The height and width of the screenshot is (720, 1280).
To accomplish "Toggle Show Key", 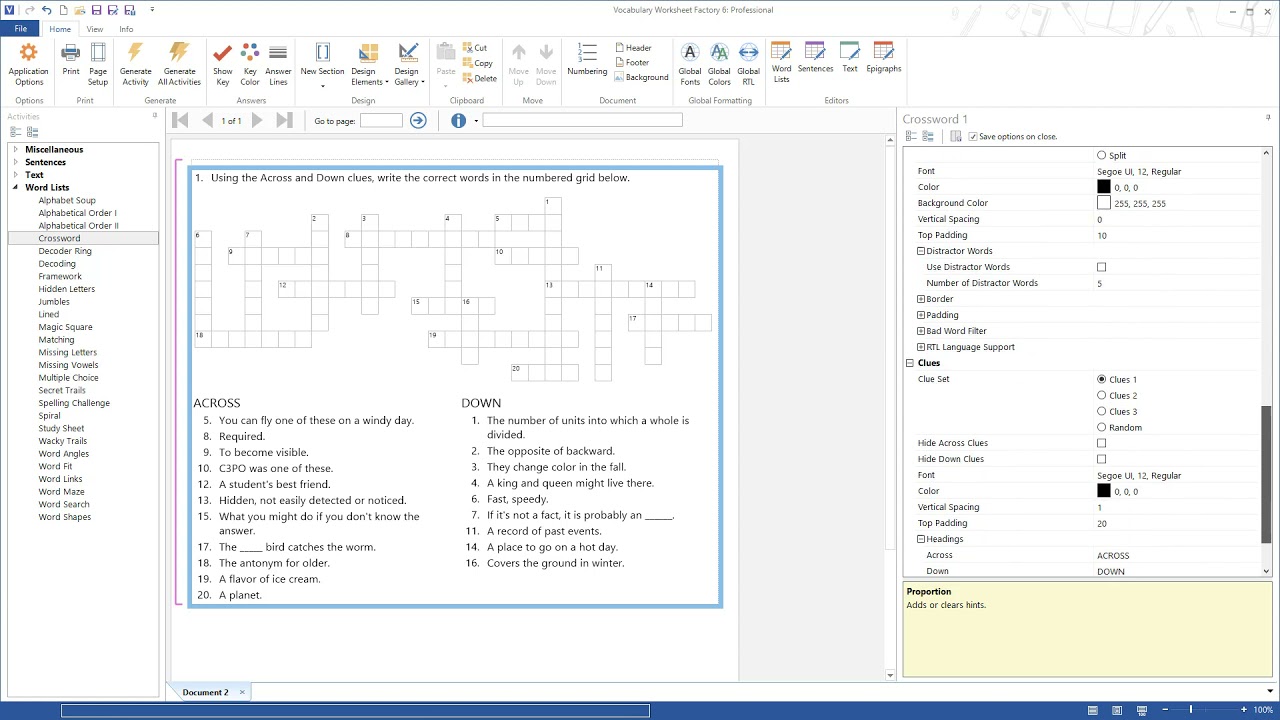I will [223, 64].
